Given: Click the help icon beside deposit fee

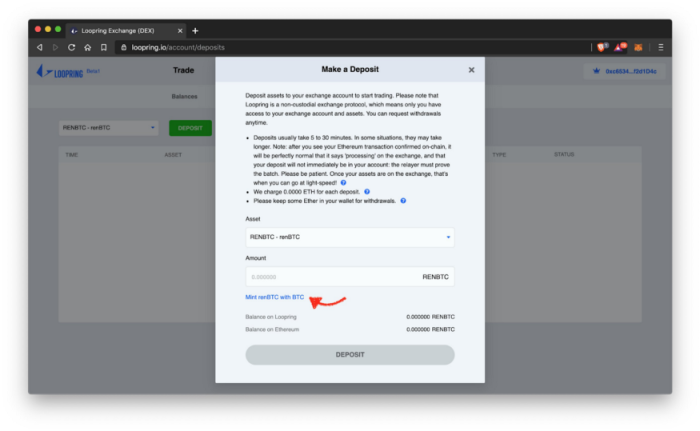Looking at the screenshot, I should coord(367,192).
